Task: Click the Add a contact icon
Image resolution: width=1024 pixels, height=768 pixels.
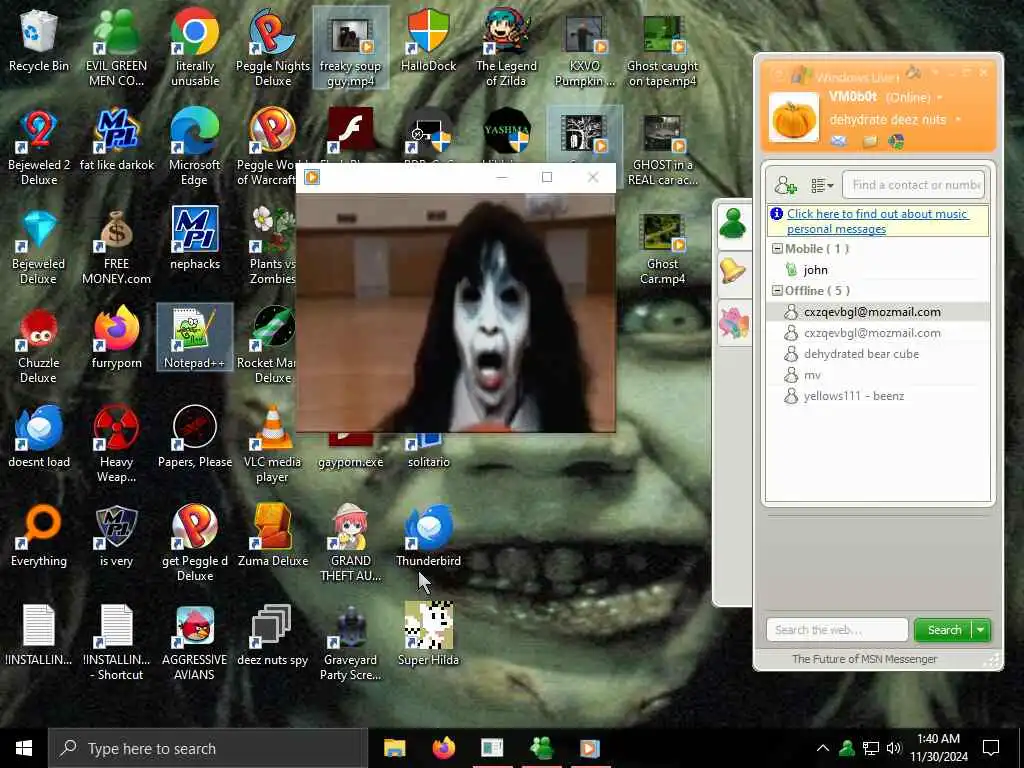Action: coord(785,185)
